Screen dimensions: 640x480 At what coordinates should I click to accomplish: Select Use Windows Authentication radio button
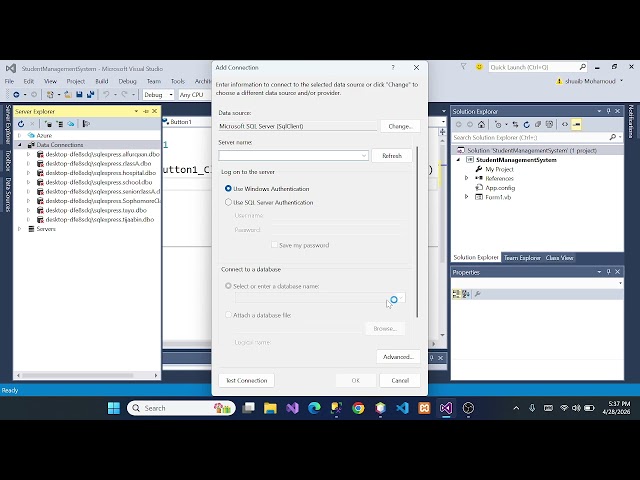228,189
